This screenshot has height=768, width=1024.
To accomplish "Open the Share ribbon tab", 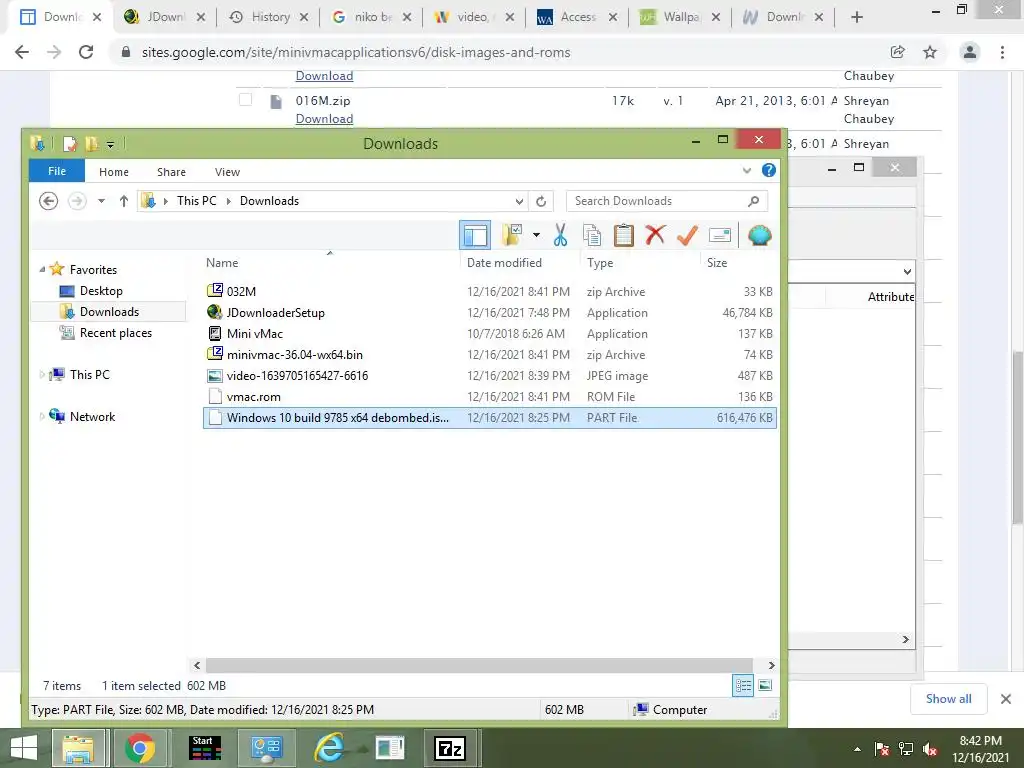I will point(171,172).
